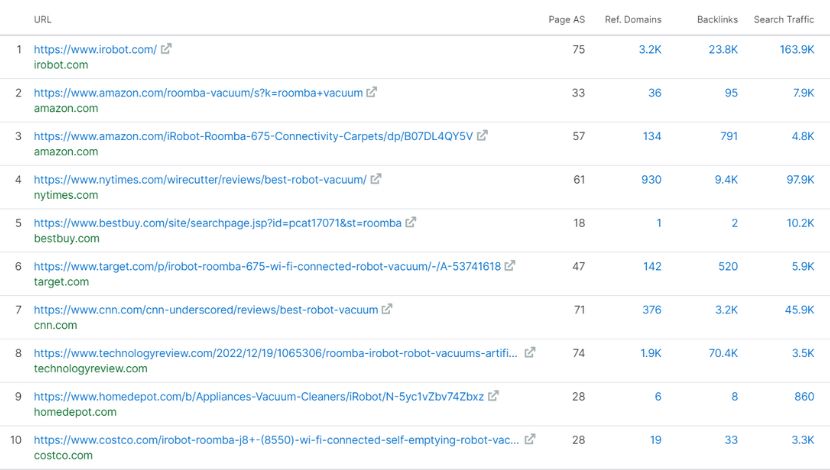
Task: Click 97.9K search traffic for nytimes row
Action: [x=797, y=179]
